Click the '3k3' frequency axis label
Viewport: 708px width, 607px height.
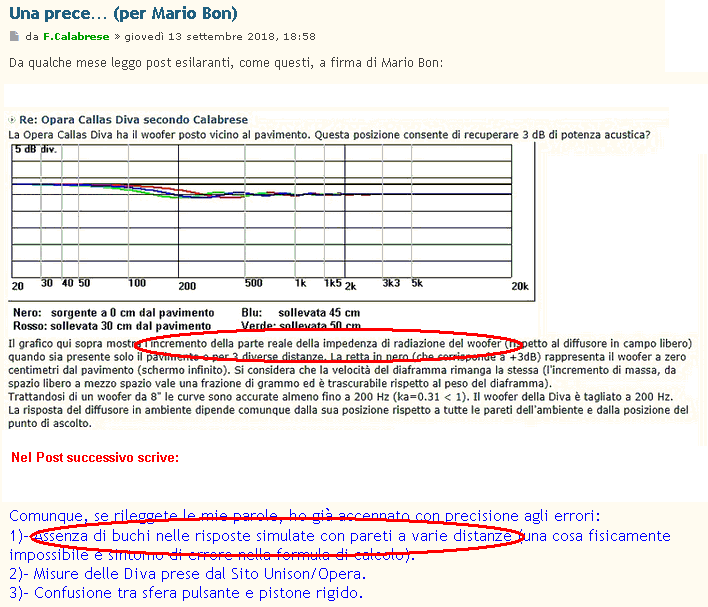[391, 283]
